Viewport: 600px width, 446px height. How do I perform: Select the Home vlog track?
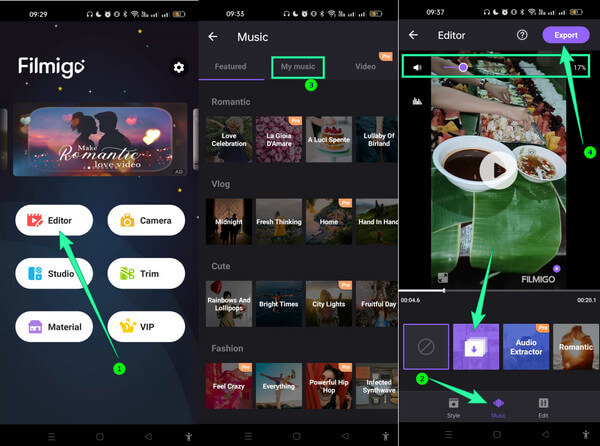click(x=329, y=222)
